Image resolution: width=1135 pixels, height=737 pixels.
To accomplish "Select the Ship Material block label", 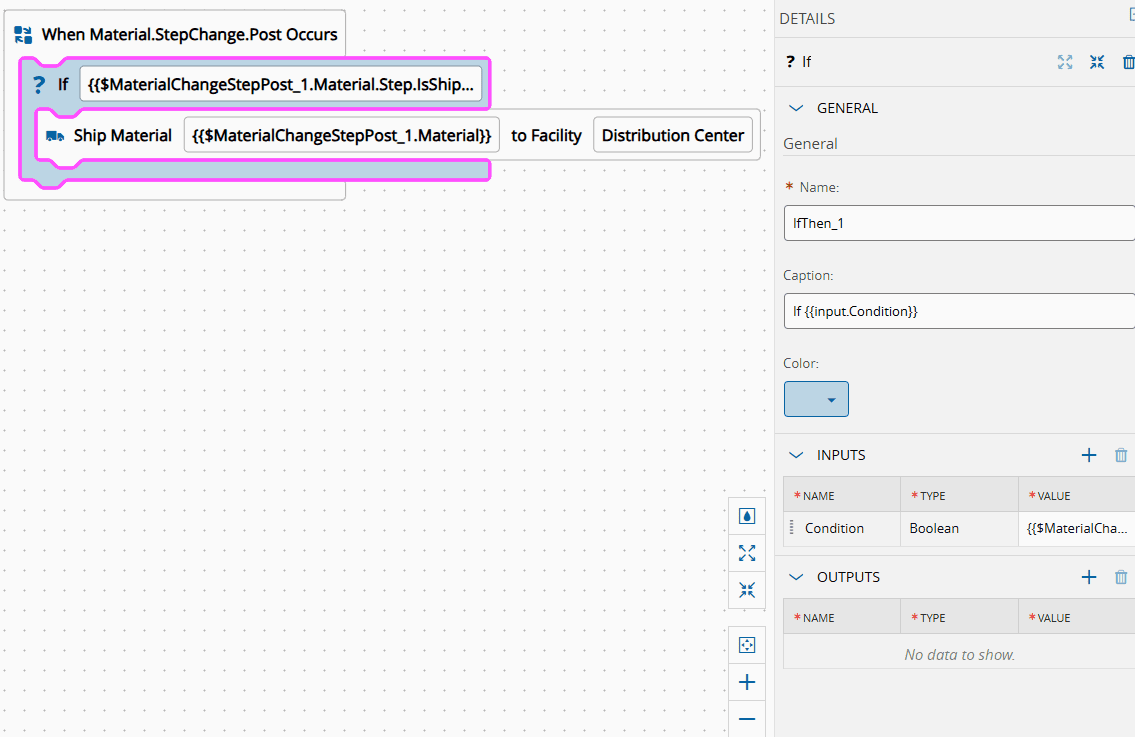I will pos(122,136).
